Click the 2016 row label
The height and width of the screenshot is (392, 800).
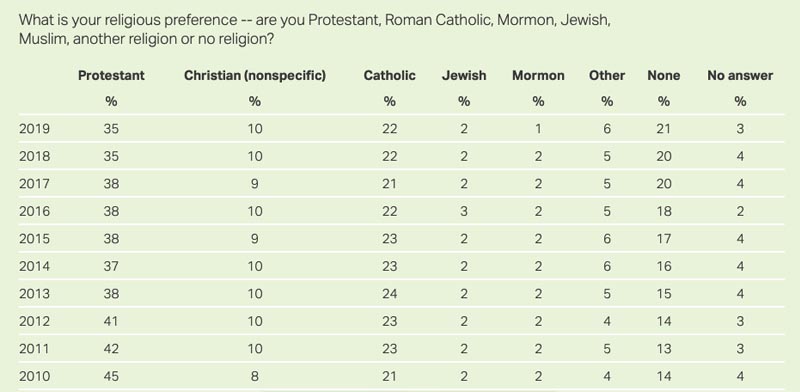coord(34,211)
